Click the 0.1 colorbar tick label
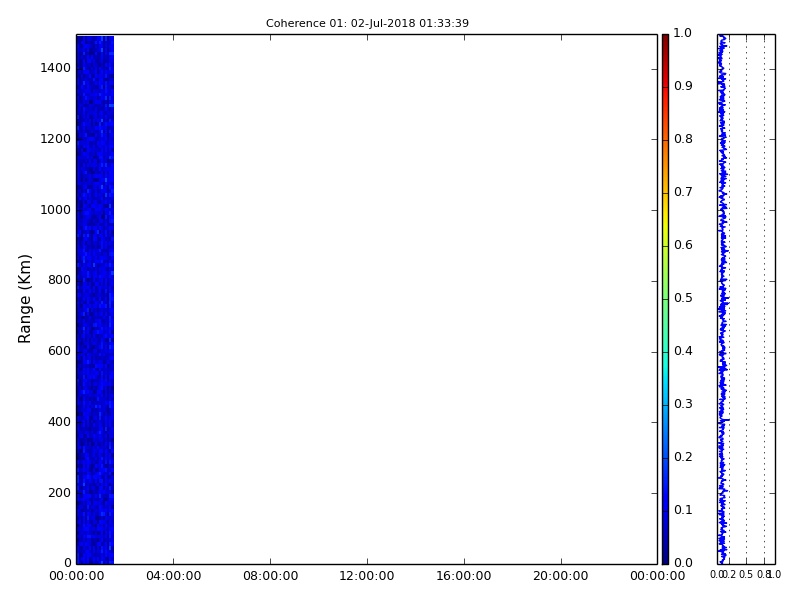Viewport: 800px width, 600px height. pos(683,510)
